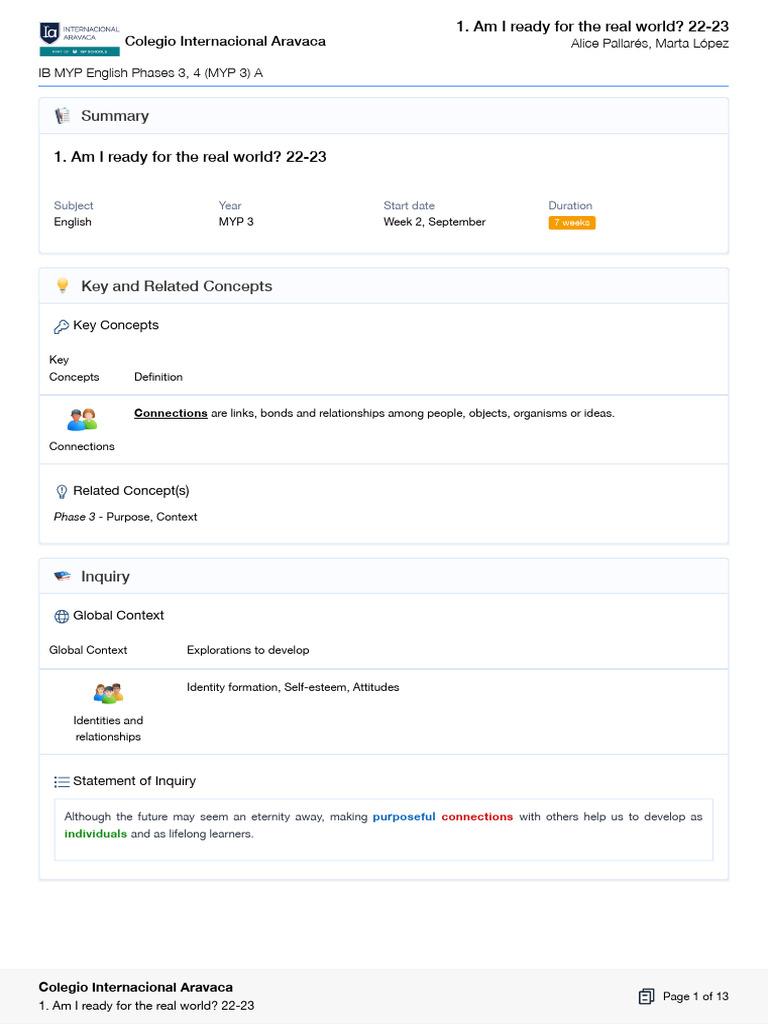768x1024 pixels.
Task: Click the orange 7 weeks duration badge
Action: click(x=571, y=223)
